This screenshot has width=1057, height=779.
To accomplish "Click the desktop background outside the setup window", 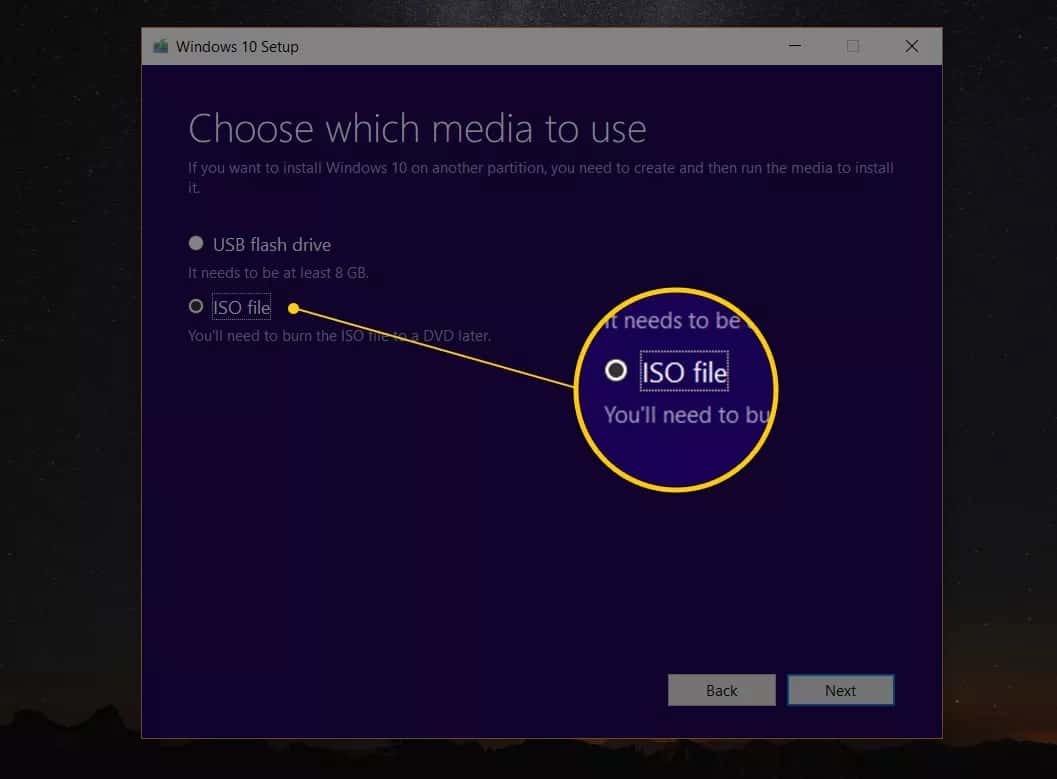I will point(60,400).
